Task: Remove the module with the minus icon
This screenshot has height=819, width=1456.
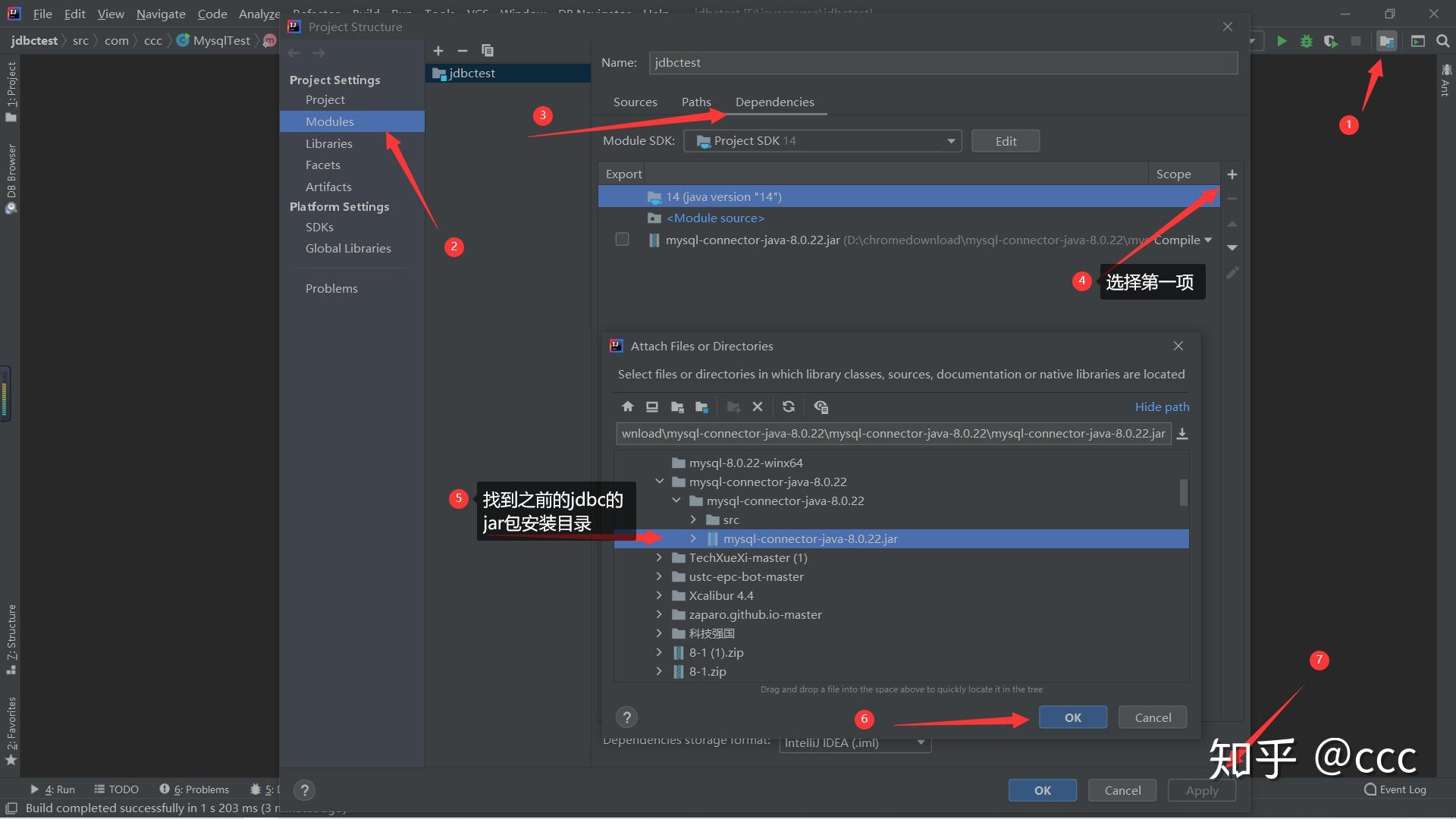Action: [x=463, y=51]
